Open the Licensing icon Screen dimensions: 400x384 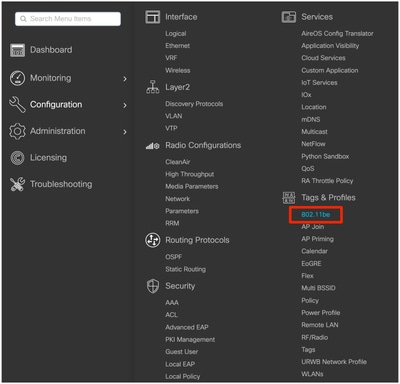point(17,158)
